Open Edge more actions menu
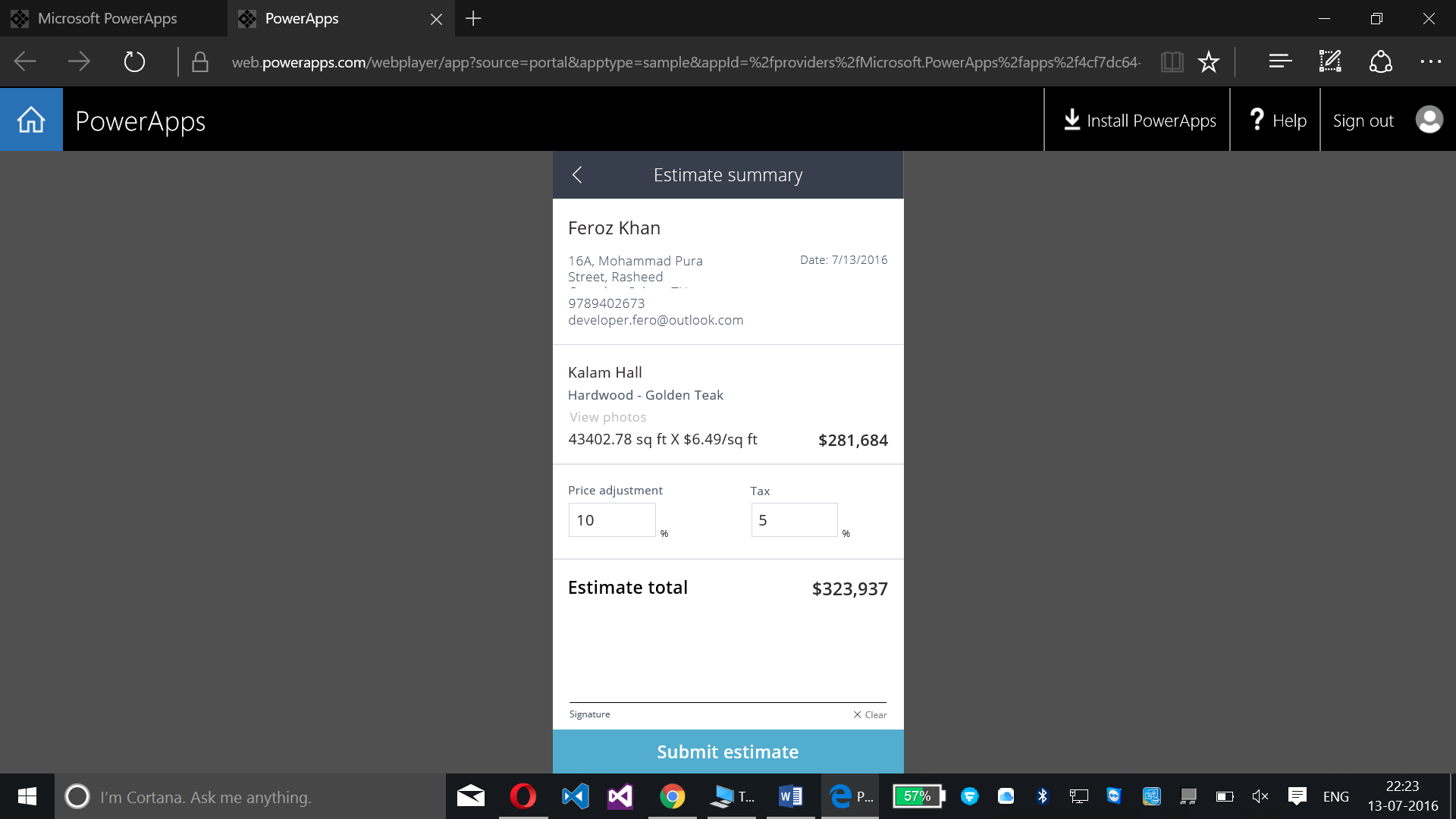The image size is (1456, 819). coord(1430,61)
